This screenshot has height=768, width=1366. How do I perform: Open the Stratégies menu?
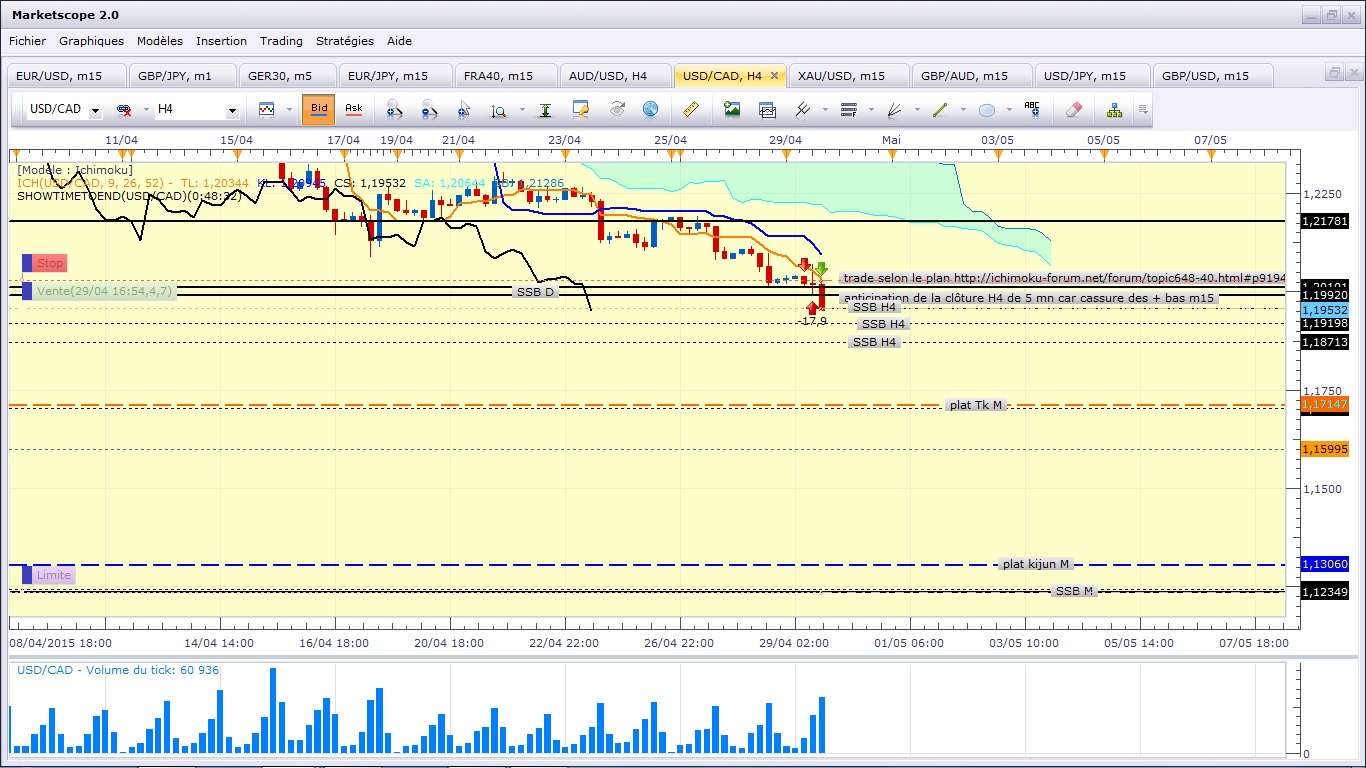click(345, 41)
